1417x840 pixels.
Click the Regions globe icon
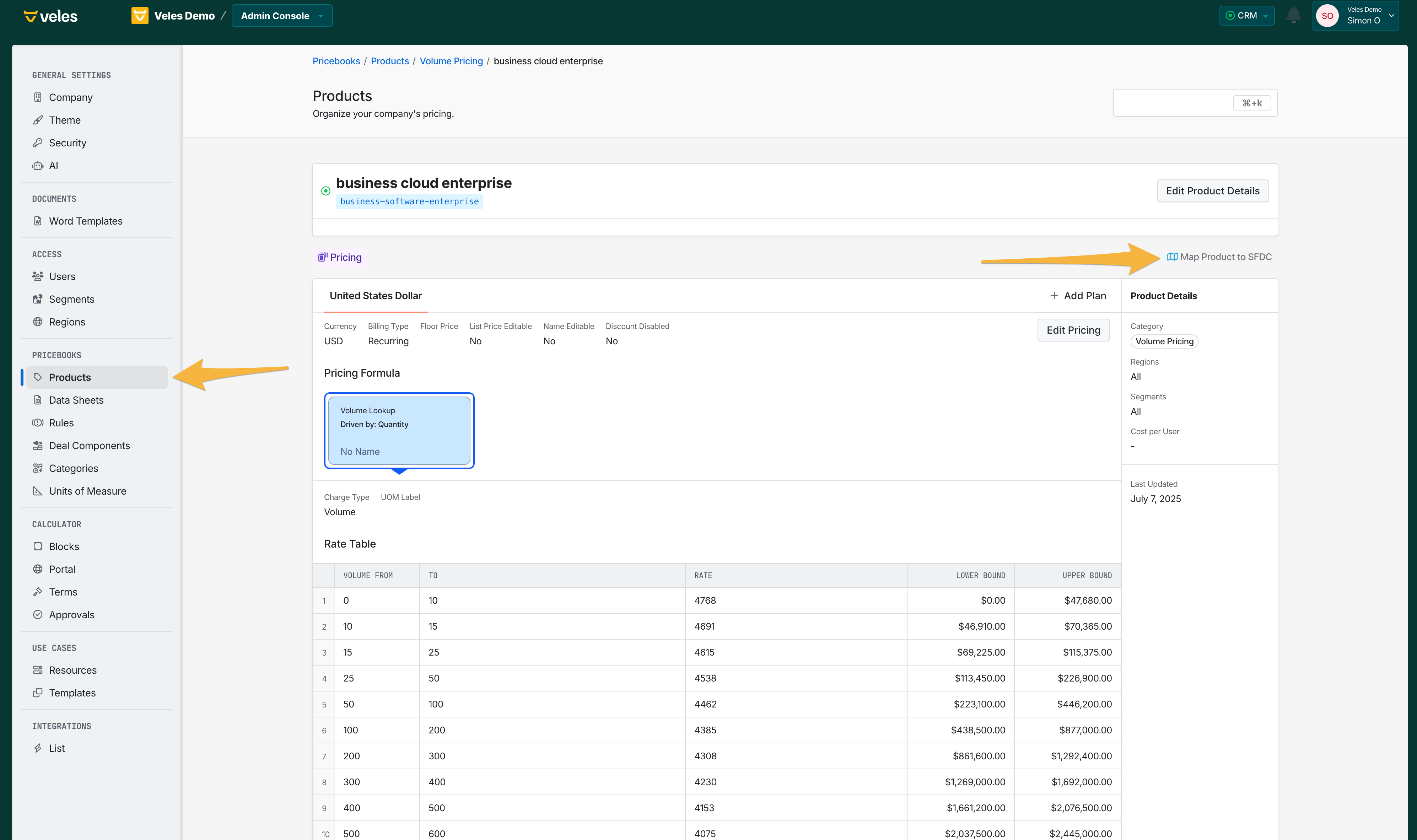tap(38, 322)
